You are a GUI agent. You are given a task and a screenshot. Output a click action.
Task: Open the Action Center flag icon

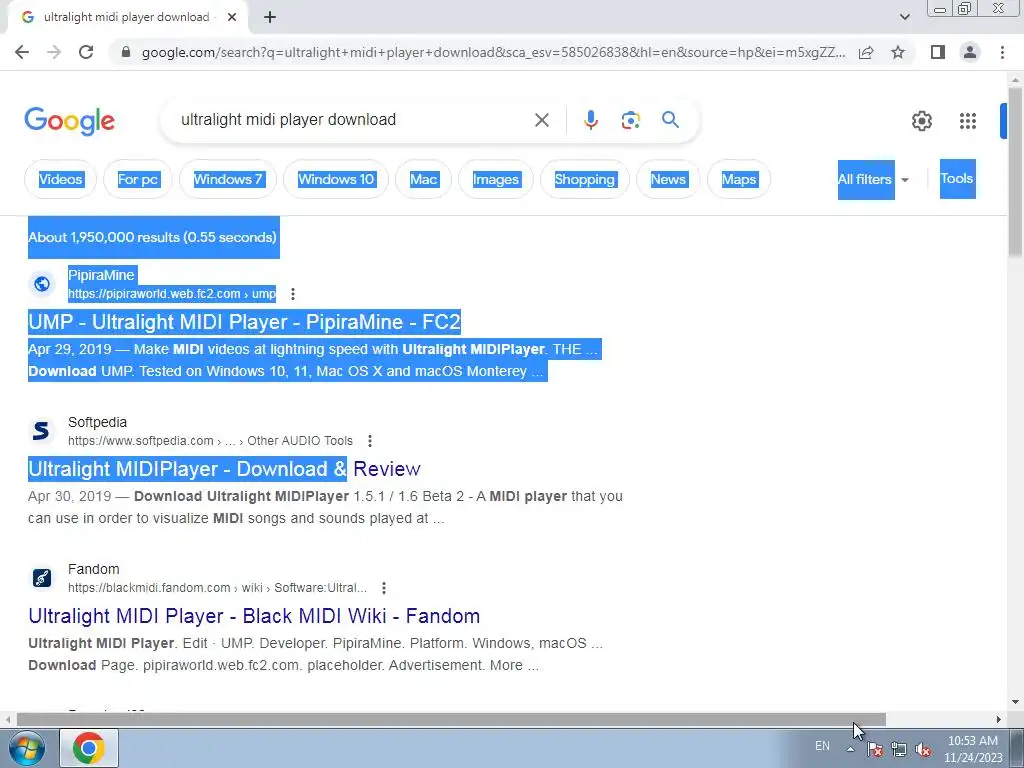coord(874,749)
